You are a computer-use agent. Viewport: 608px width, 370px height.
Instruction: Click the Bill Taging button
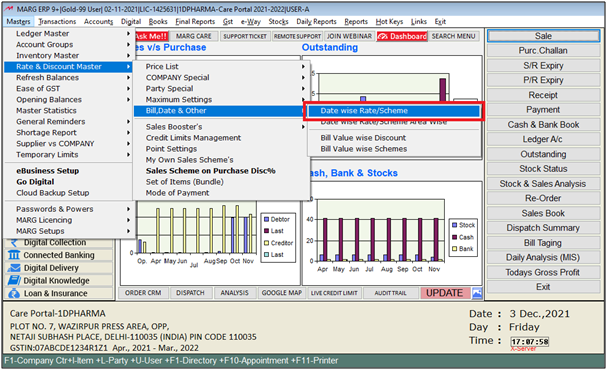click(x=543, y=243)
